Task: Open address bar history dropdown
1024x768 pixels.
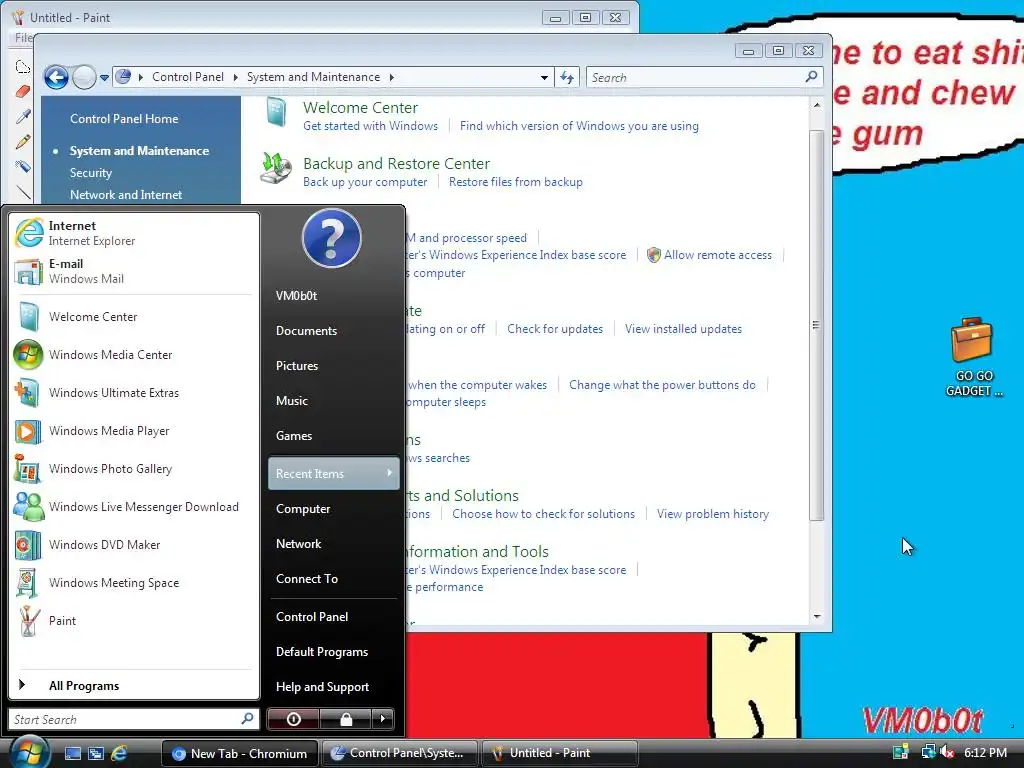Action: tap(544, 78)
